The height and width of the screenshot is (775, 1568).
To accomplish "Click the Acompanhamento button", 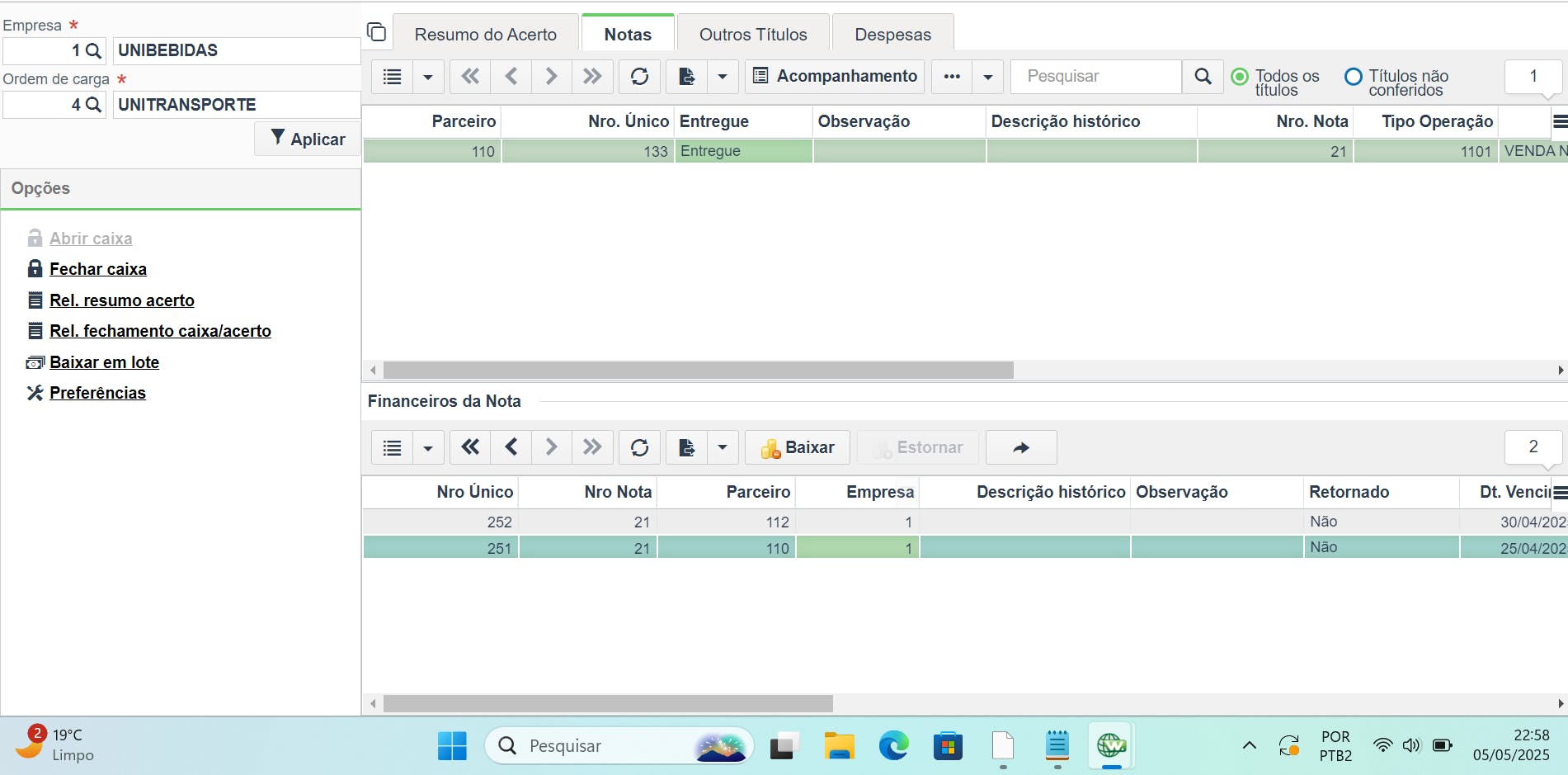I will point(835,77).
